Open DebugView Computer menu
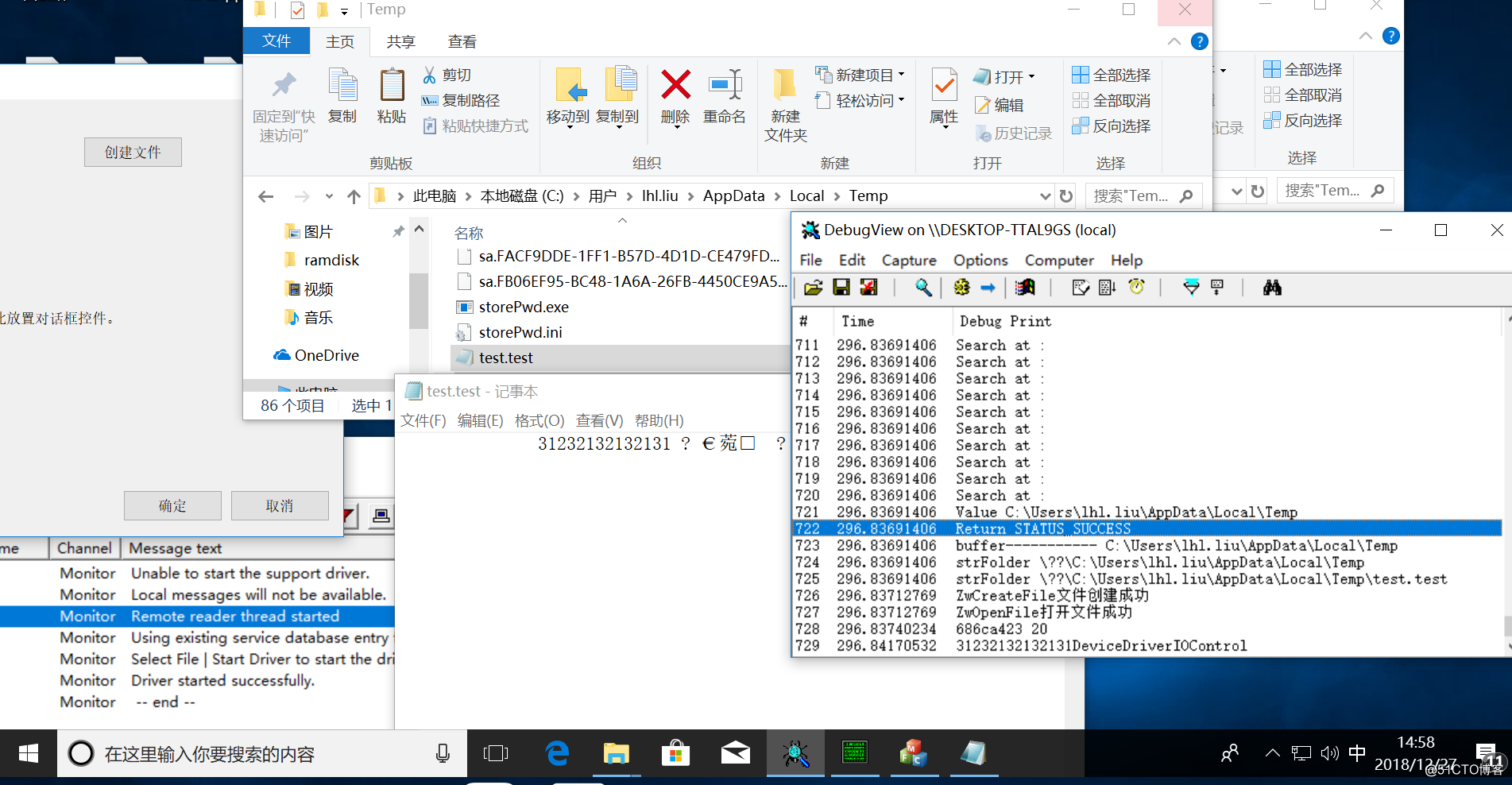Image resolution: width=1512 pixels, height=785 pixels. (1059, 260)
